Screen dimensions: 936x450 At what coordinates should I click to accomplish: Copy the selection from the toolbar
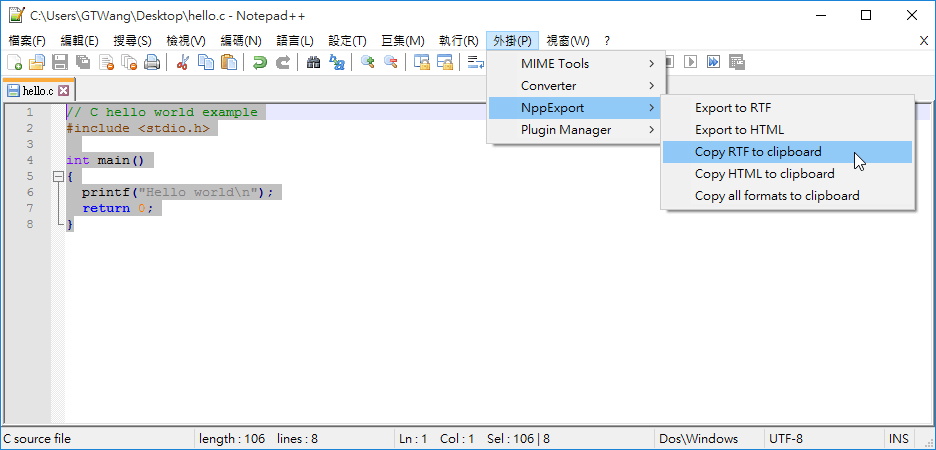(206, 62)
